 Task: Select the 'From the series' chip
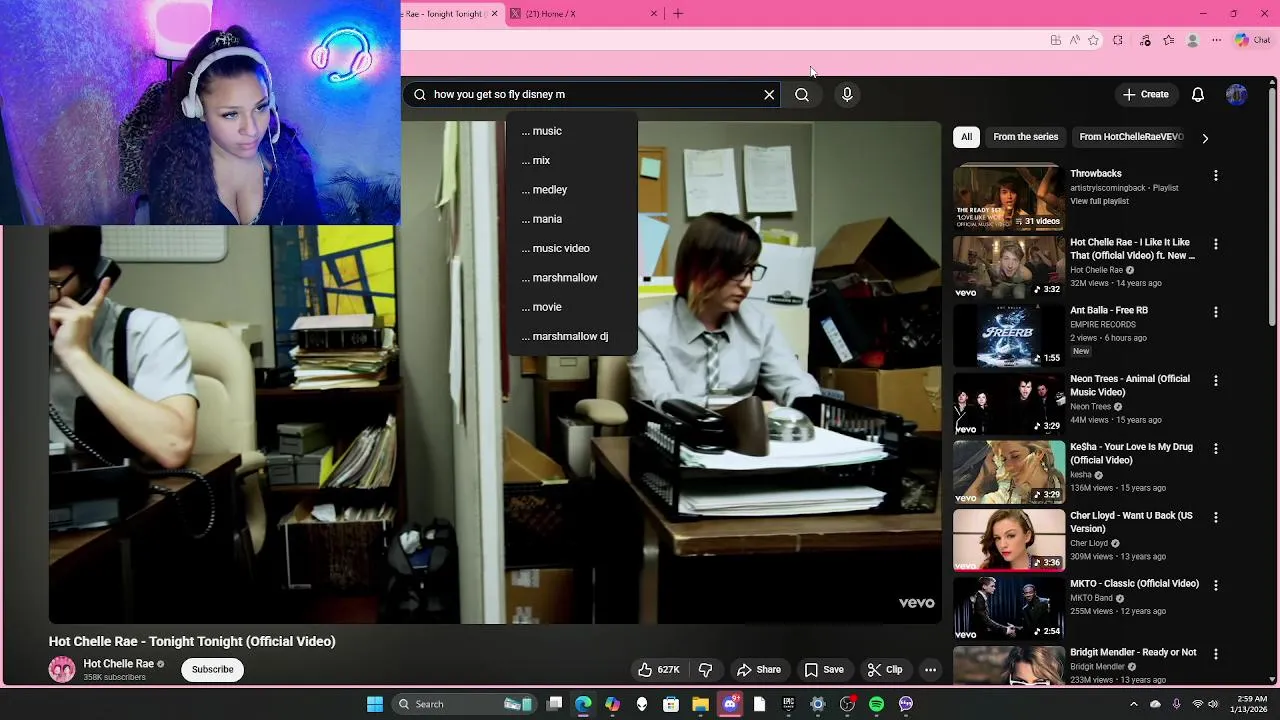(1025, 137)
